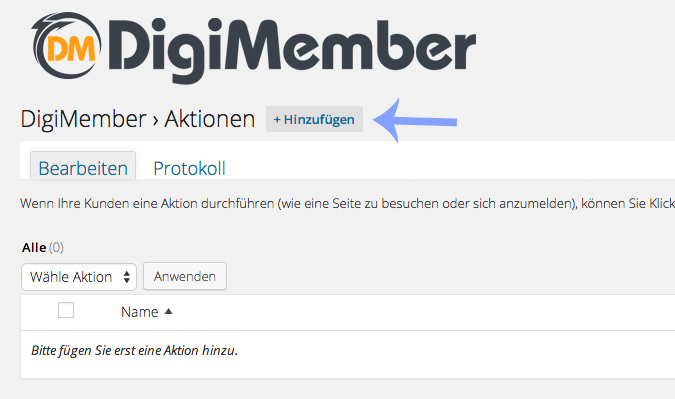Open the Protokoll tab
This screenshot has height=399, width=675.
click(x=189, y=168)
